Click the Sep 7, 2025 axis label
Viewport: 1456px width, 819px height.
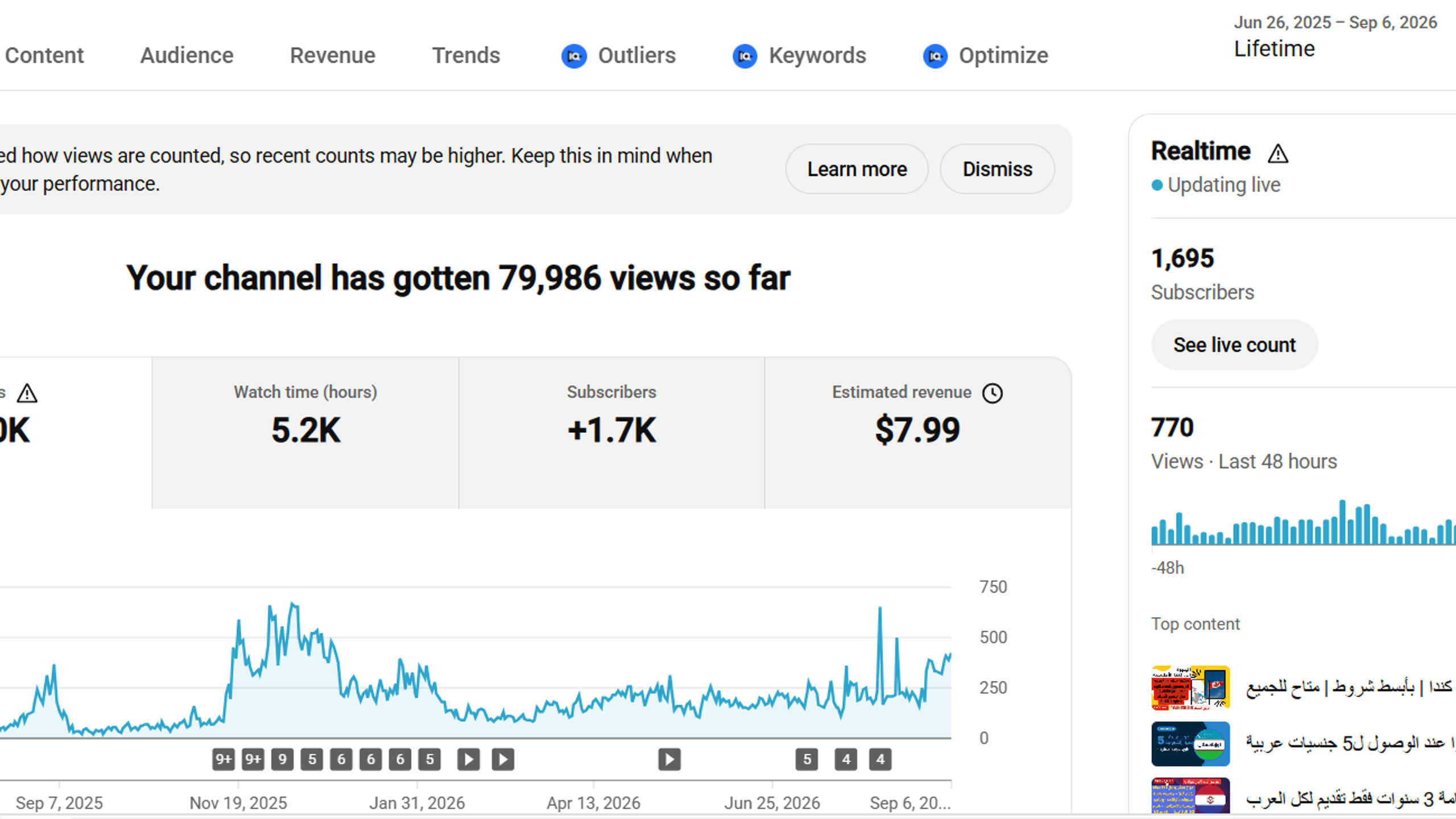coord(59,803)
